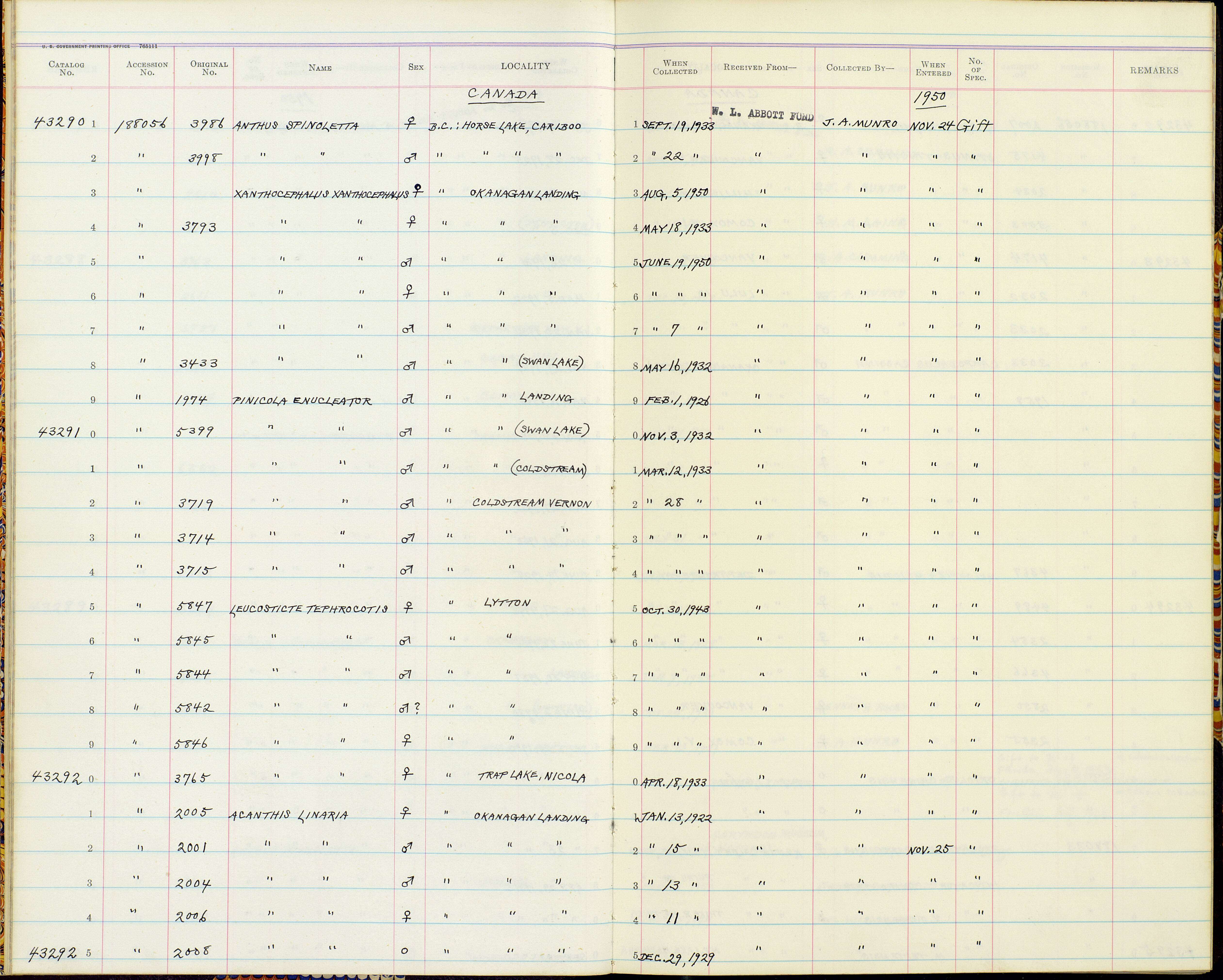Click the 'Catalog No.' column header

(66, 68)
